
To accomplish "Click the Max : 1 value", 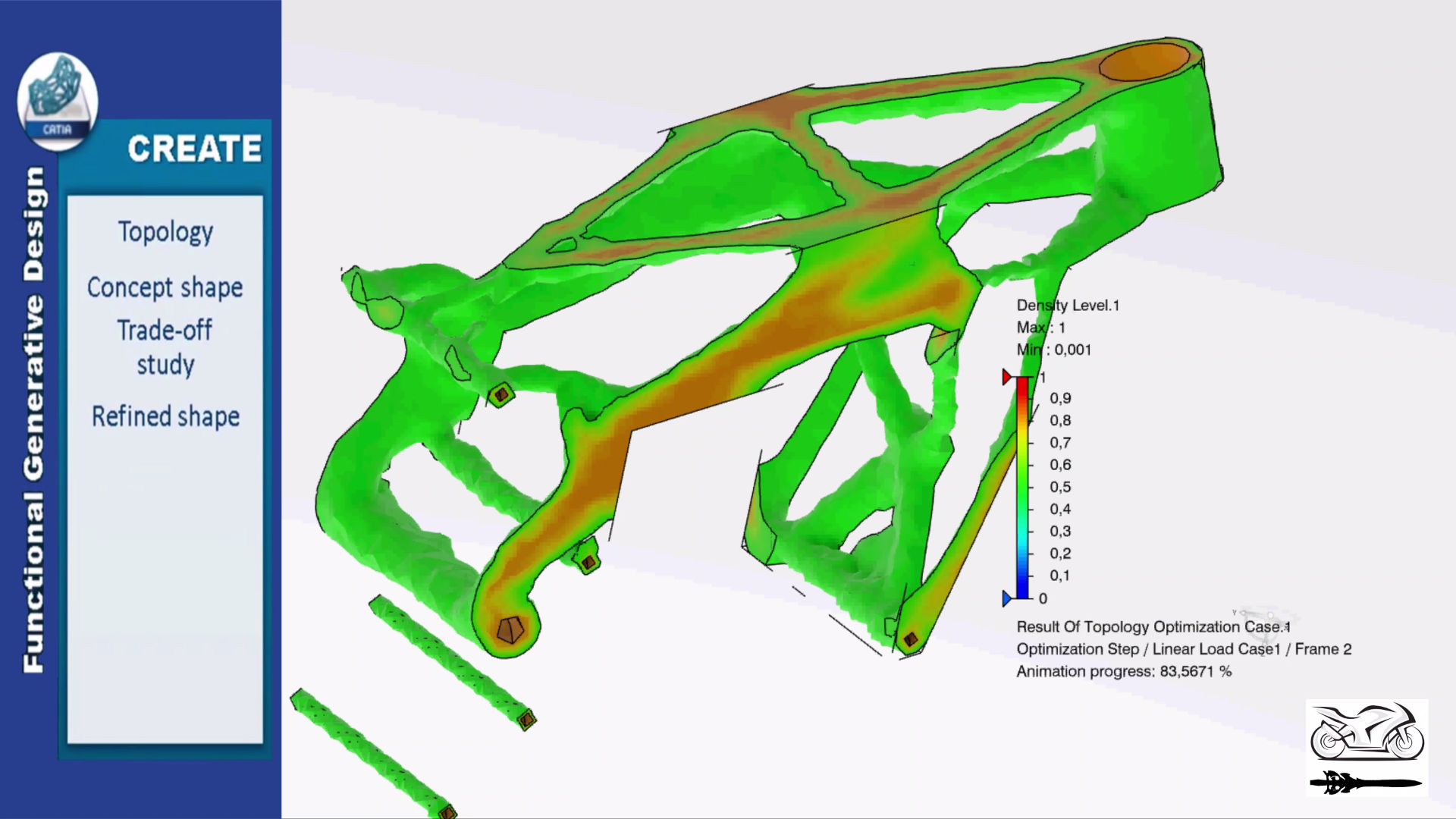I will [1041, 328].
